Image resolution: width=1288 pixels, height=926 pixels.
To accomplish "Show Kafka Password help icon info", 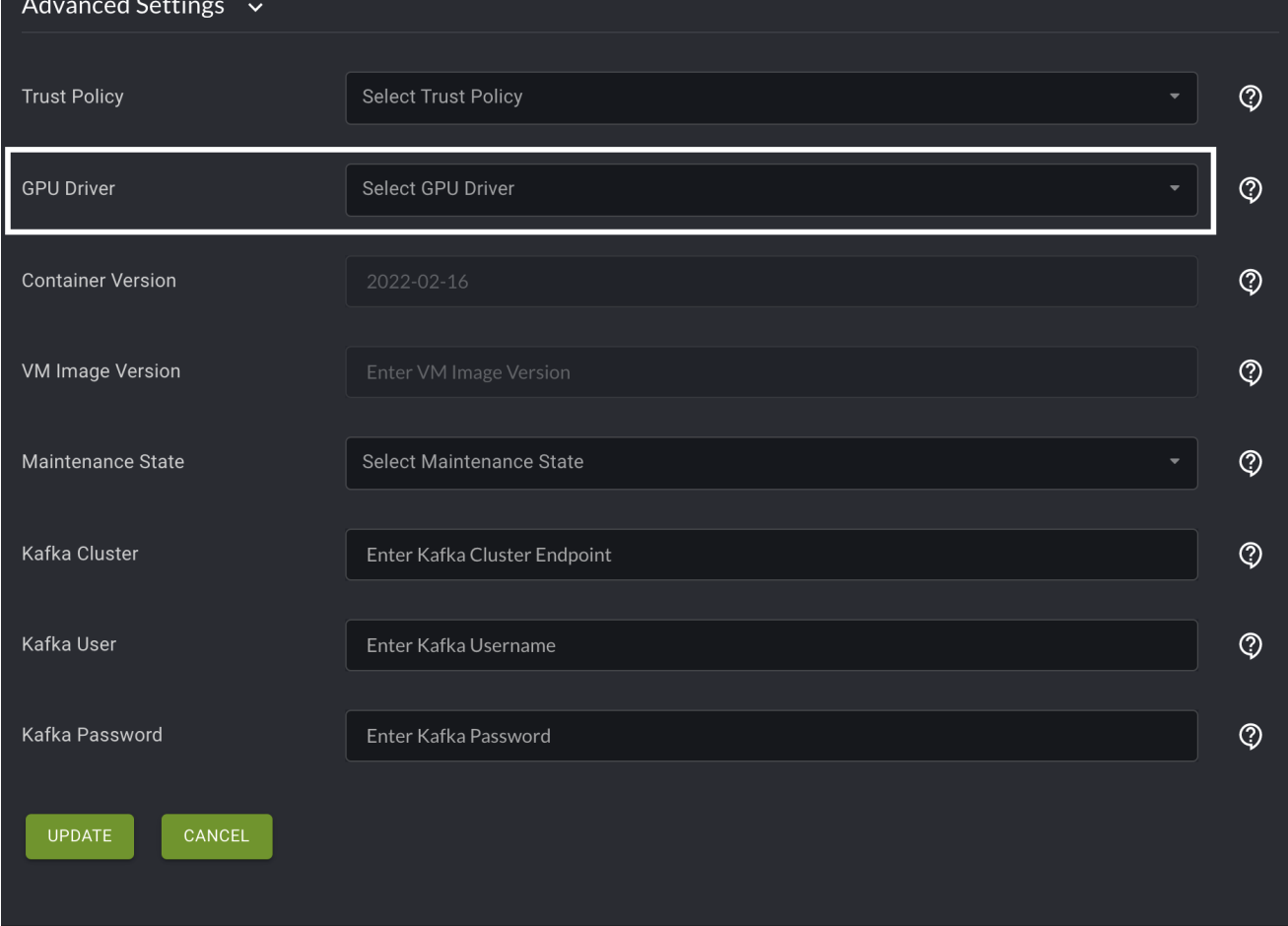I will pyautogui.click(x=1251, y=735).
